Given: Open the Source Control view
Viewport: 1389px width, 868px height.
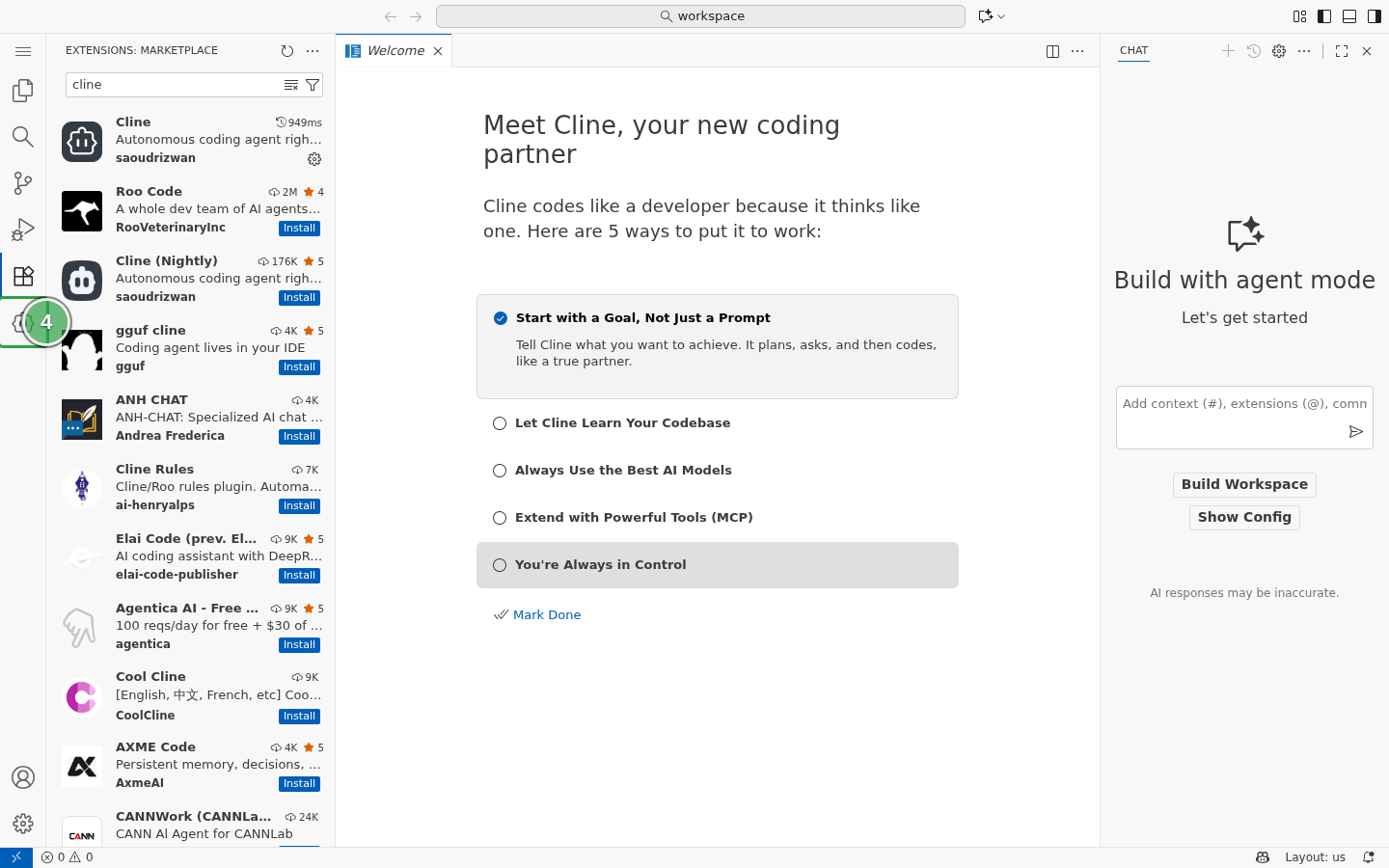Looking at the screenshot, I should [x=23, y=183].
